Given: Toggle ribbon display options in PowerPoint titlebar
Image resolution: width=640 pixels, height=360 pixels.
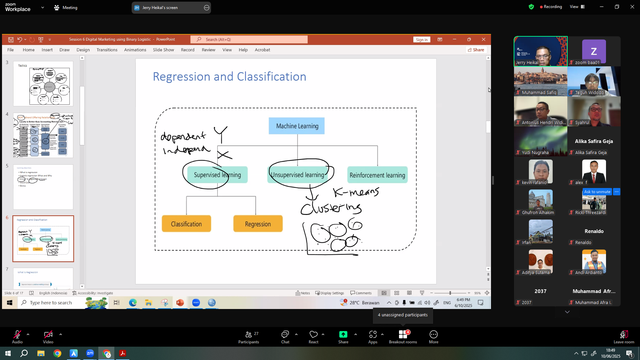Looking at the screenshot, I should (440, 40).
